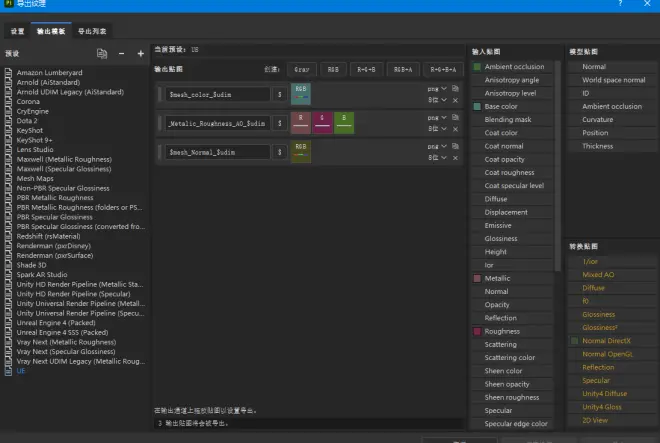Viewport: 660px width, 443px height.
Task: Delete the Metalic_Roughness_AO_$udim output map
Action: pos(455,129)
